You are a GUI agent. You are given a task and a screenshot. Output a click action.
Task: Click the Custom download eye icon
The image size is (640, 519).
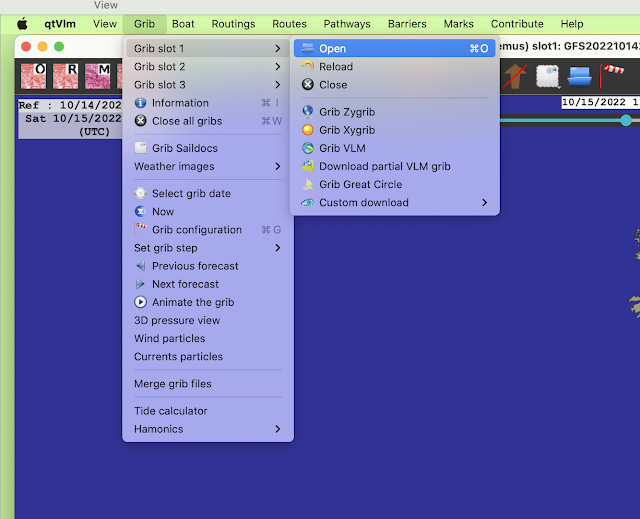coord(307,202)
